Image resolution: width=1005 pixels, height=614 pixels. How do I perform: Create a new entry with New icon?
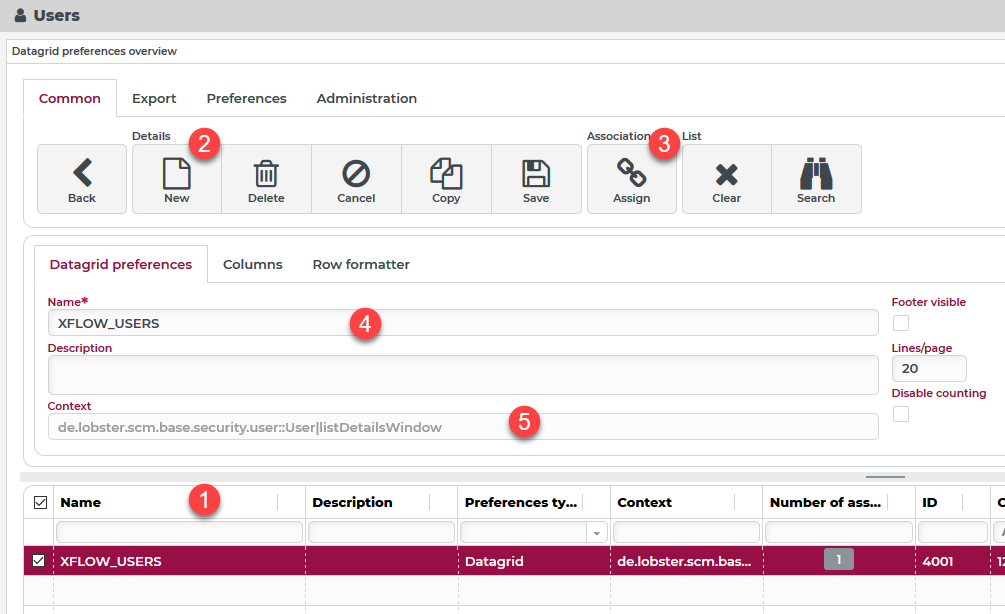(x=176, y=174)
